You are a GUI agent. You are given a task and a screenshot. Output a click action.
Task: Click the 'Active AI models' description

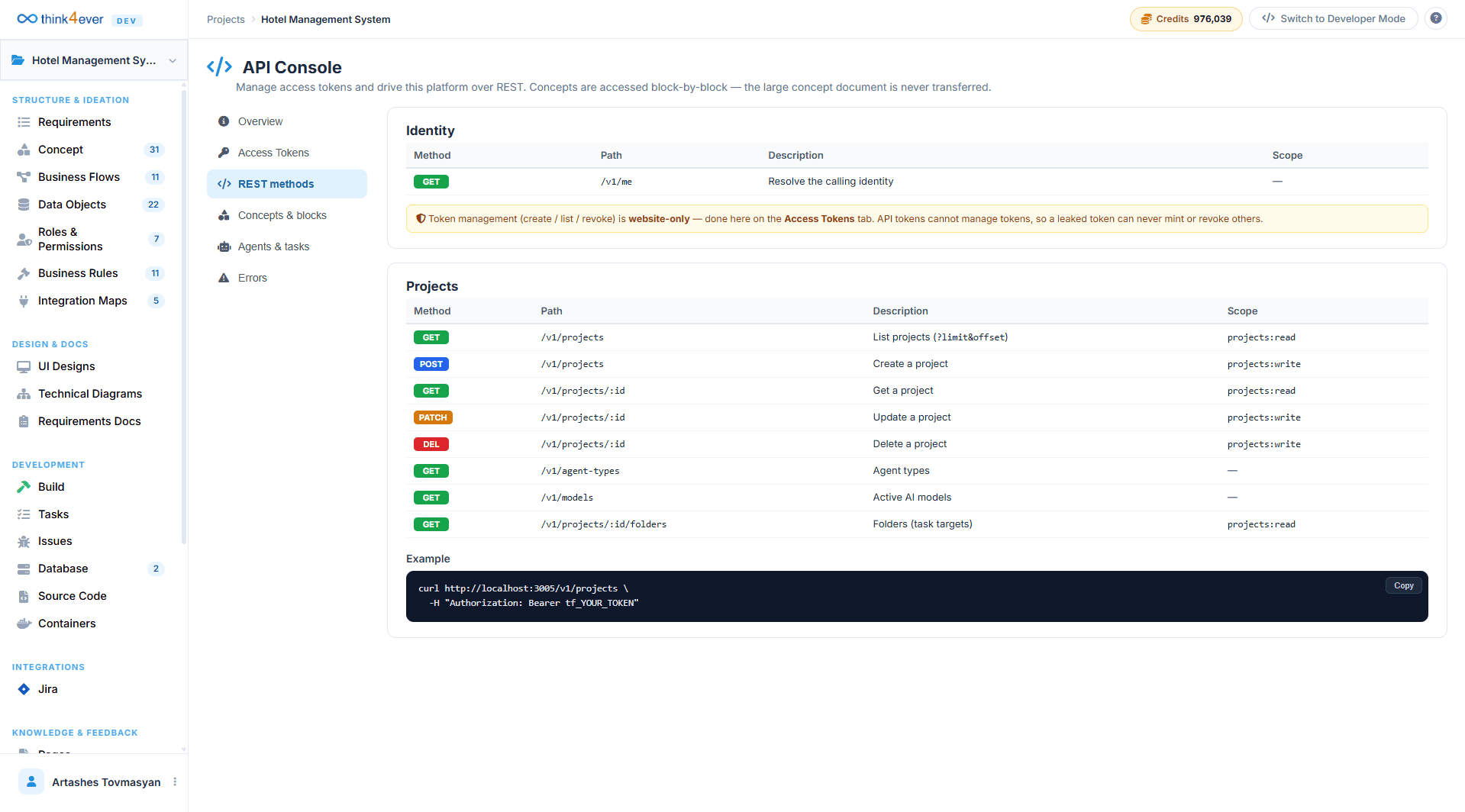tap(912, 498)
